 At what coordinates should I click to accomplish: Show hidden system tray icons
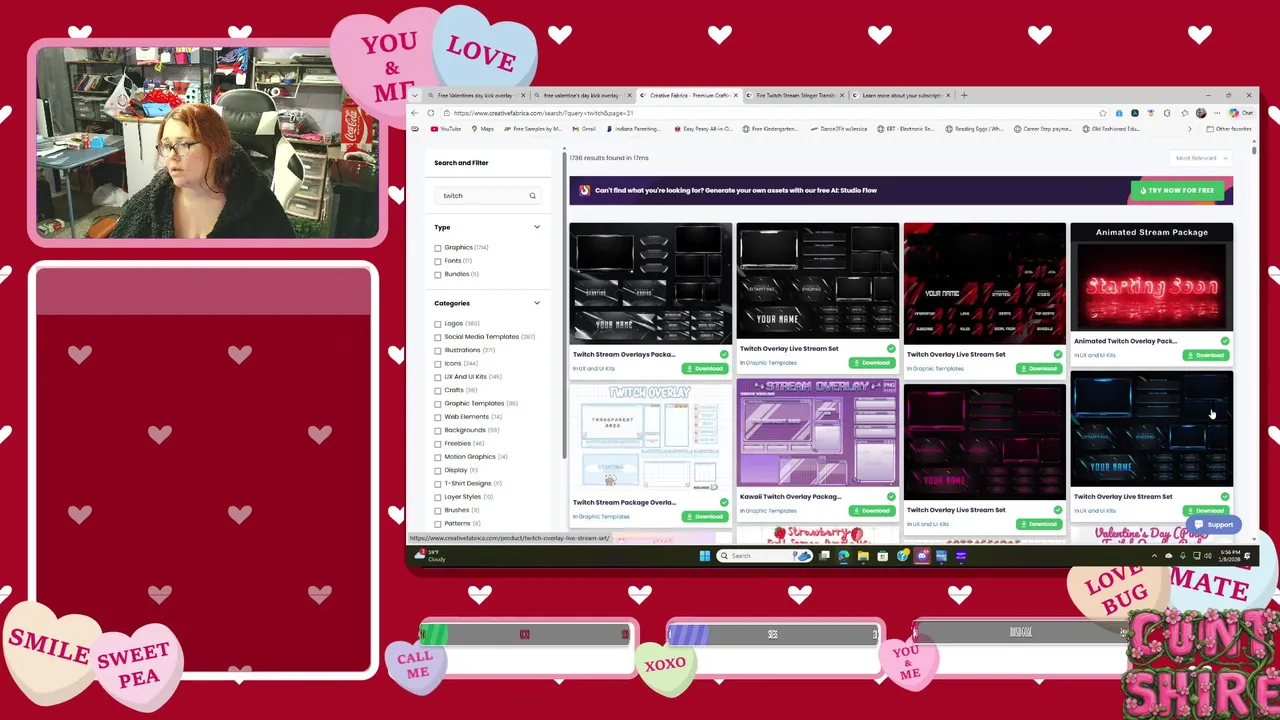pyautogui.click(x=1155, y=556)
